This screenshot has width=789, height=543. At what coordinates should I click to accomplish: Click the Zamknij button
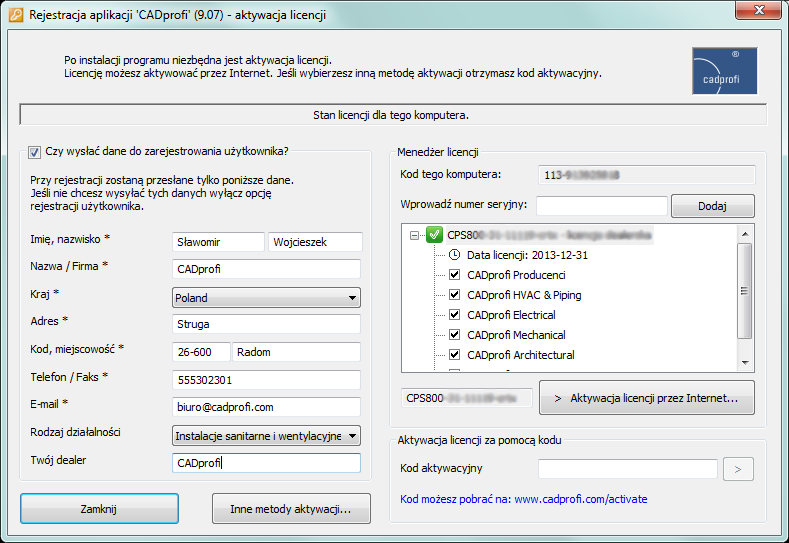tap(99, 509)
